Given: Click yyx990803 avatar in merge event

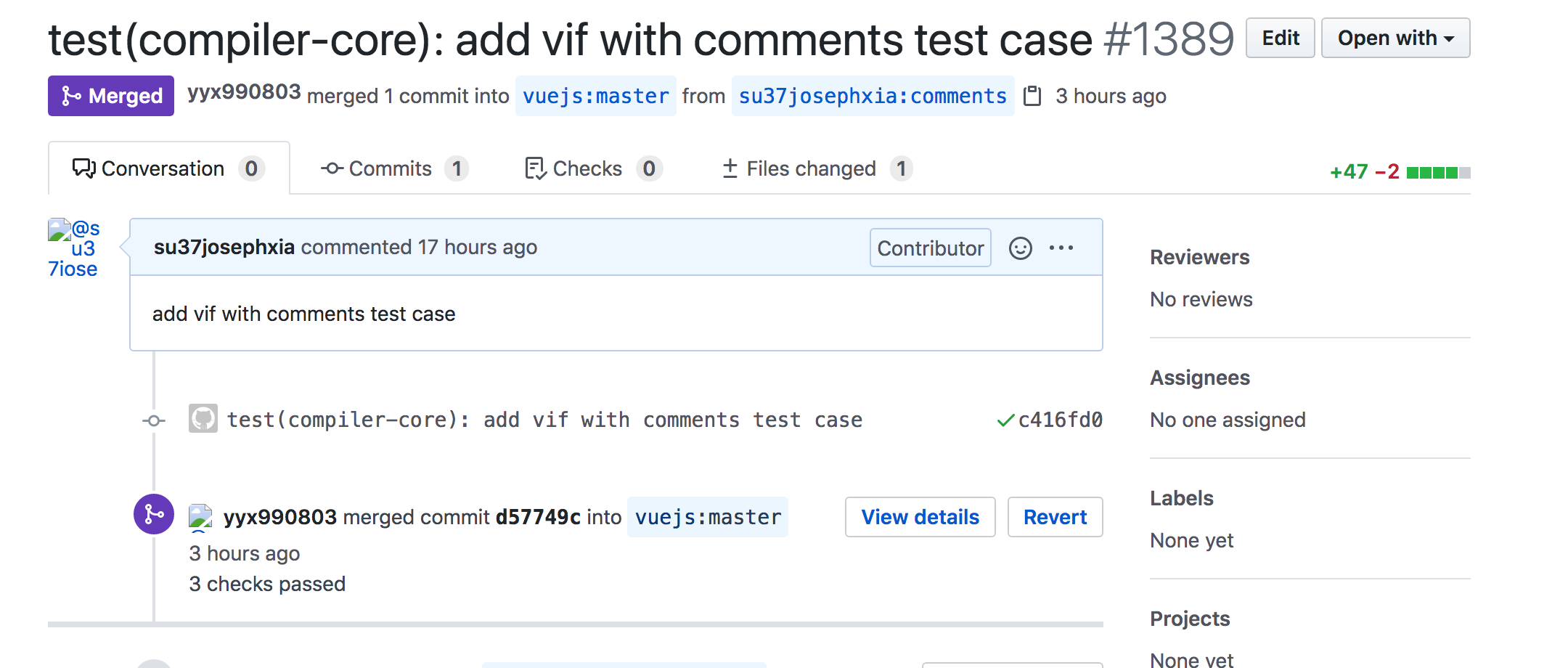Looking at the screenshot, I should pyautogui.click(x=200, y=518).
